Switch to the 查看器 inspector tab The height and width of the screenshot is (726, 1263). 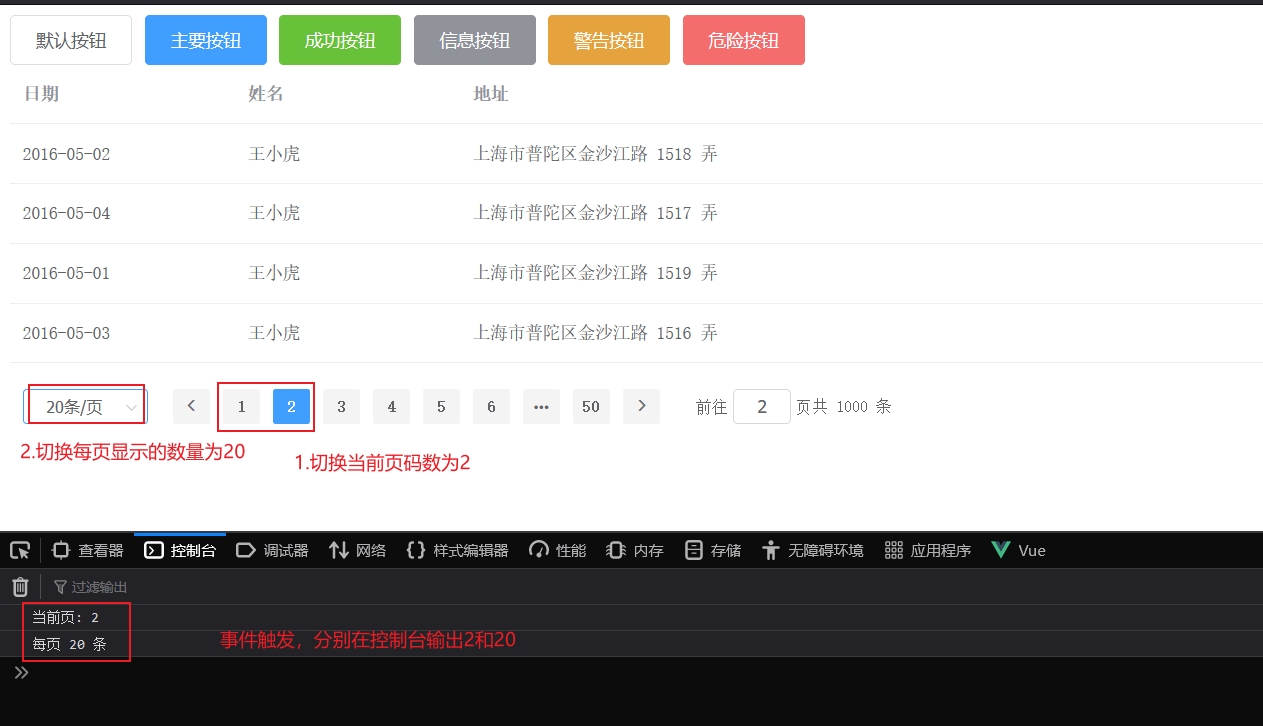88,550
